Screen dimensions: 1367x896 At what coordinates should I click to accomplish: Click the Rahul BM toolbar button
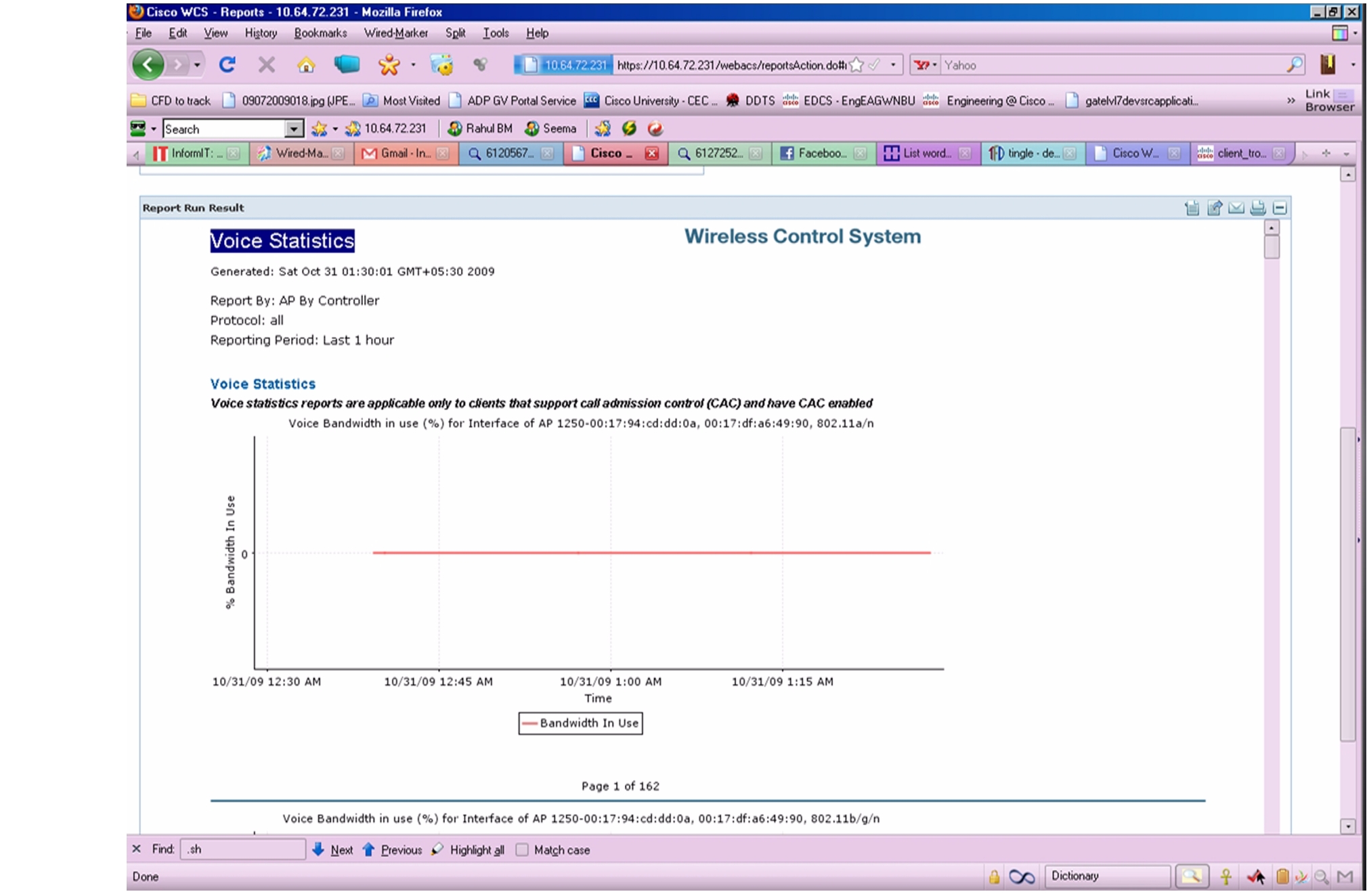pyautogui.click(x=480, y=128)
